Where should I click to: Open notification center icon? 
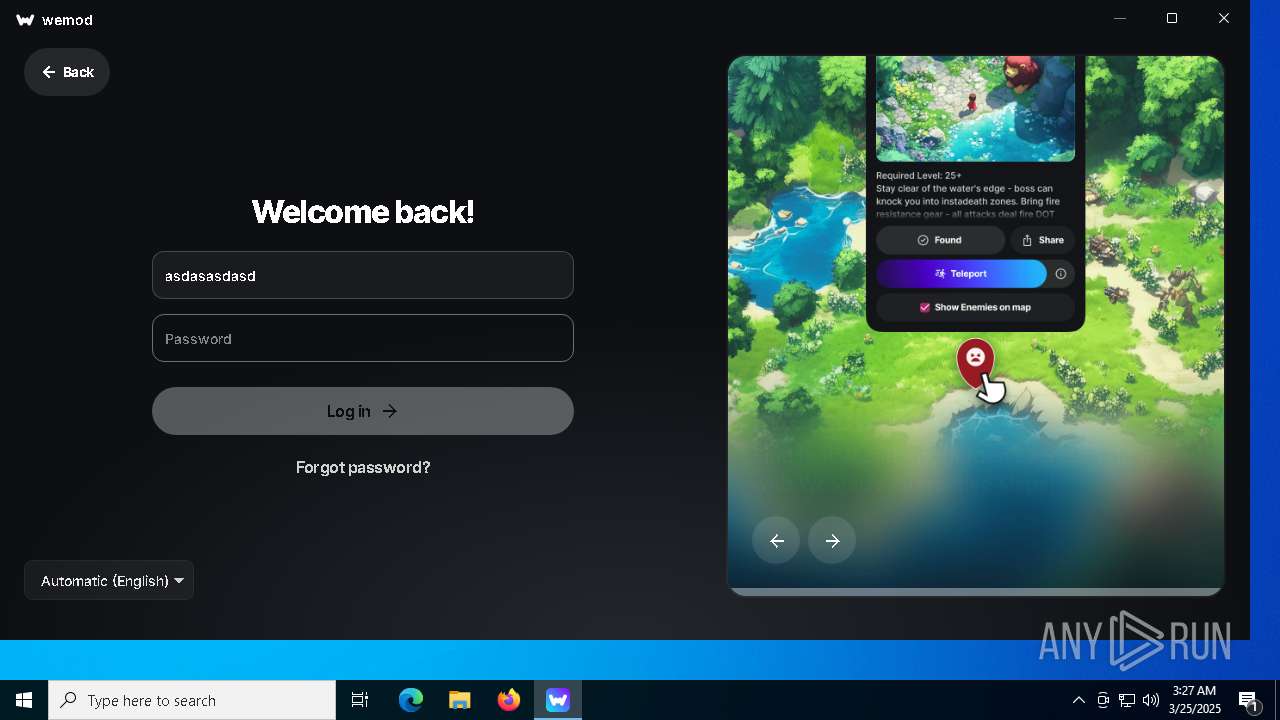[1249, 700]
